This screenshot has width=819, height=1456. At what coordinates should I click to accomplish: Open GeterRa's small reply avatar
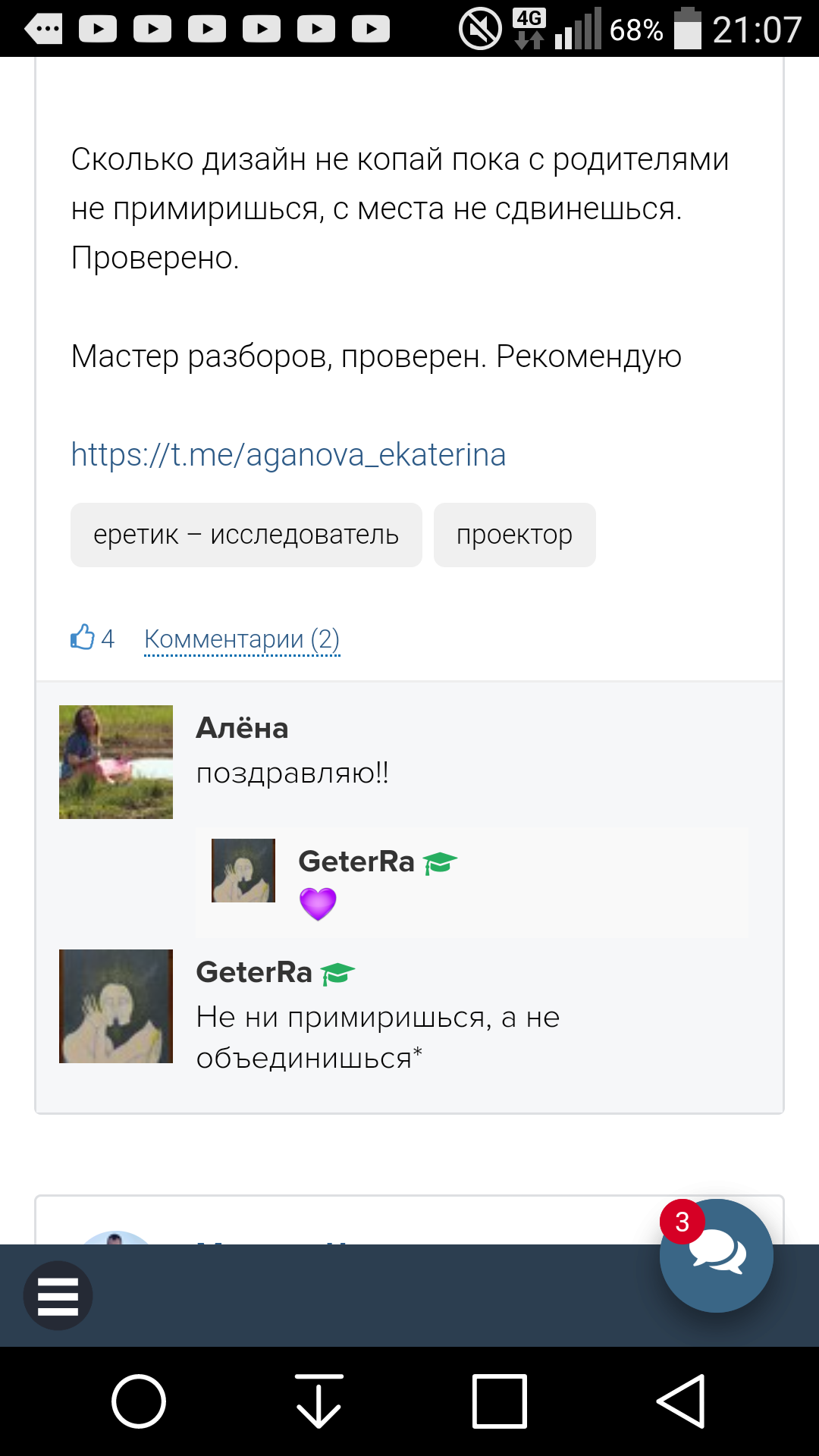pyautogui.click(x=243, y=871)
